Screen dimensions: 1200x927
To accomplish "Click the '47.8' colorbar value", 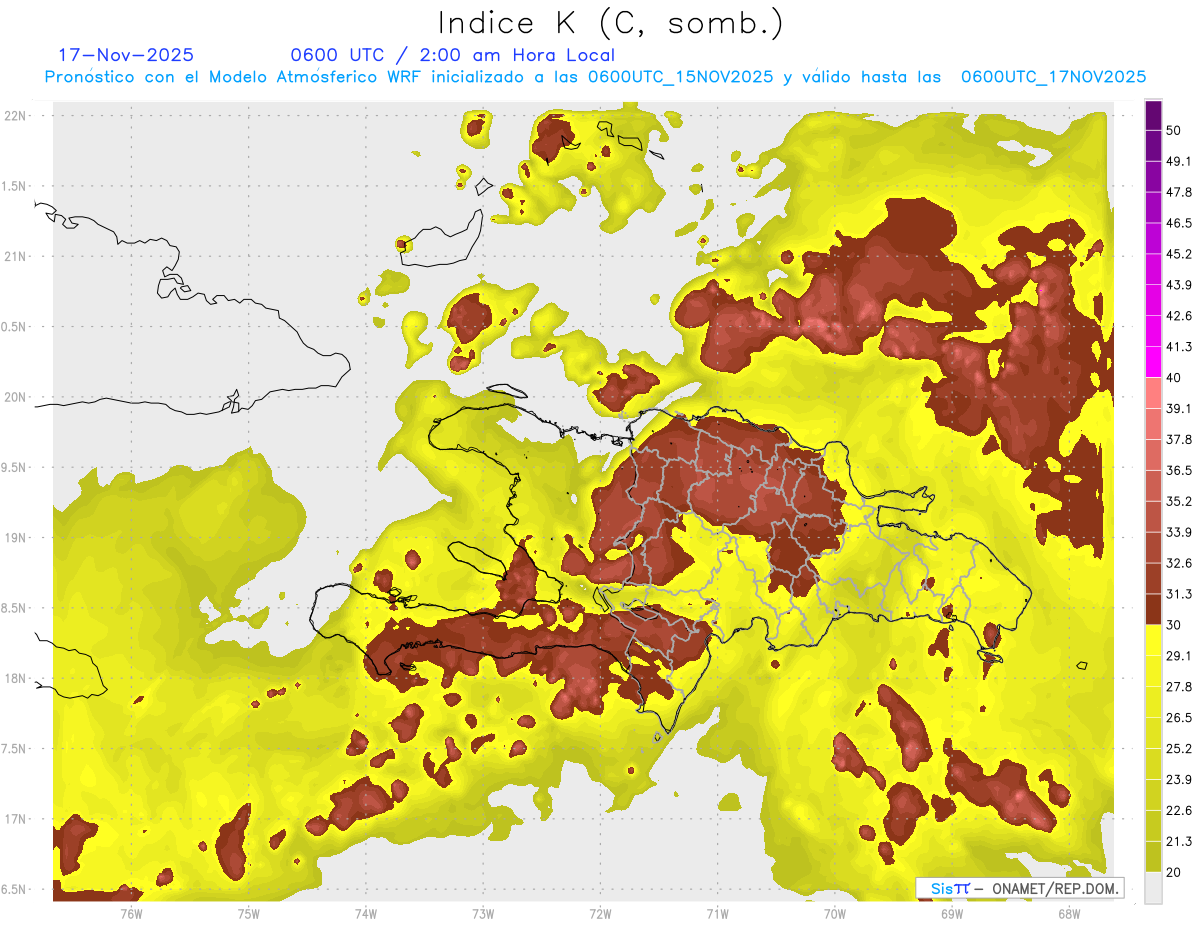I will [1179, 192].
